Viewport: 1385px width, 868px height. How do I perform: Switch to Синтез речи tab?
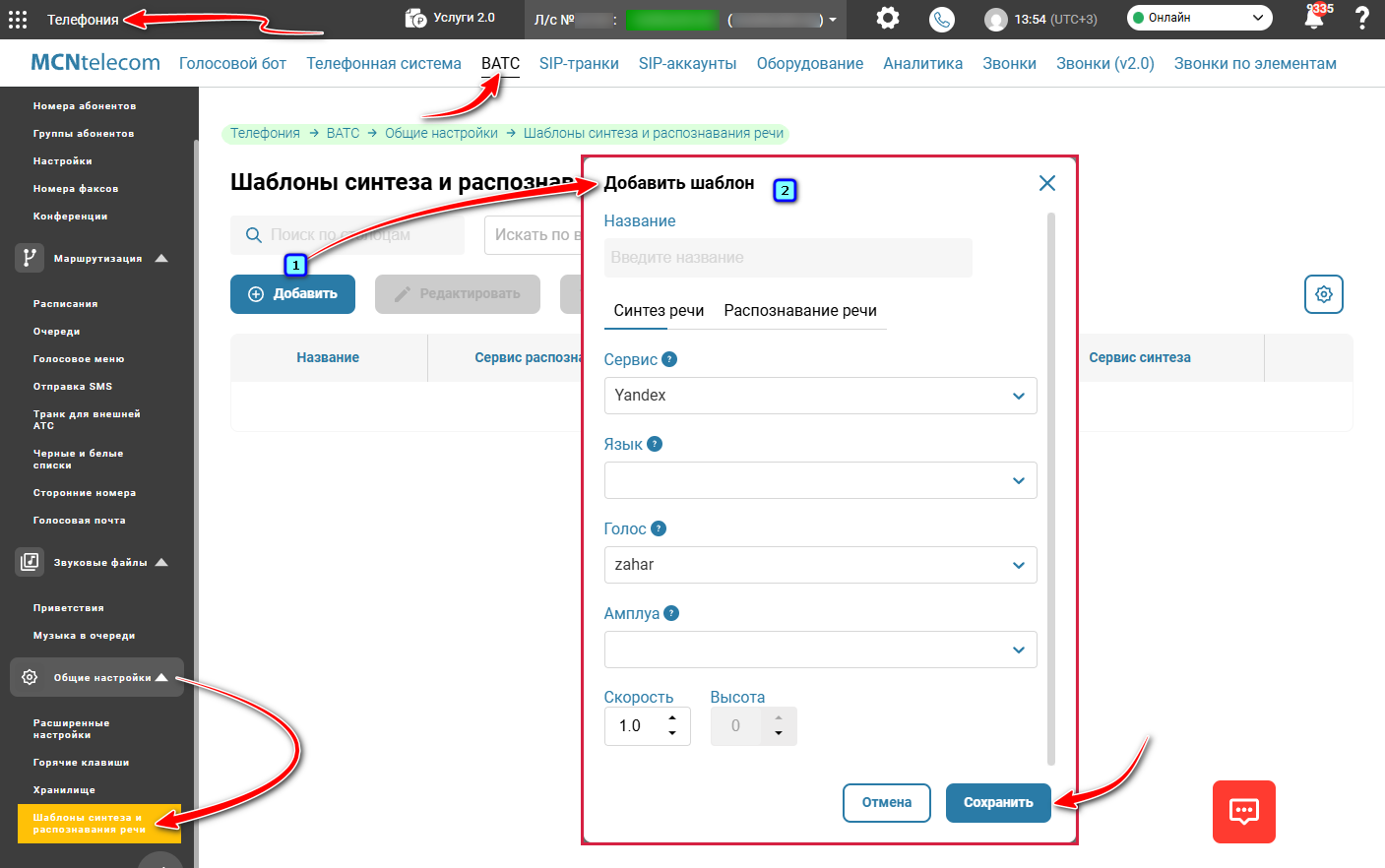pos(659,310)
